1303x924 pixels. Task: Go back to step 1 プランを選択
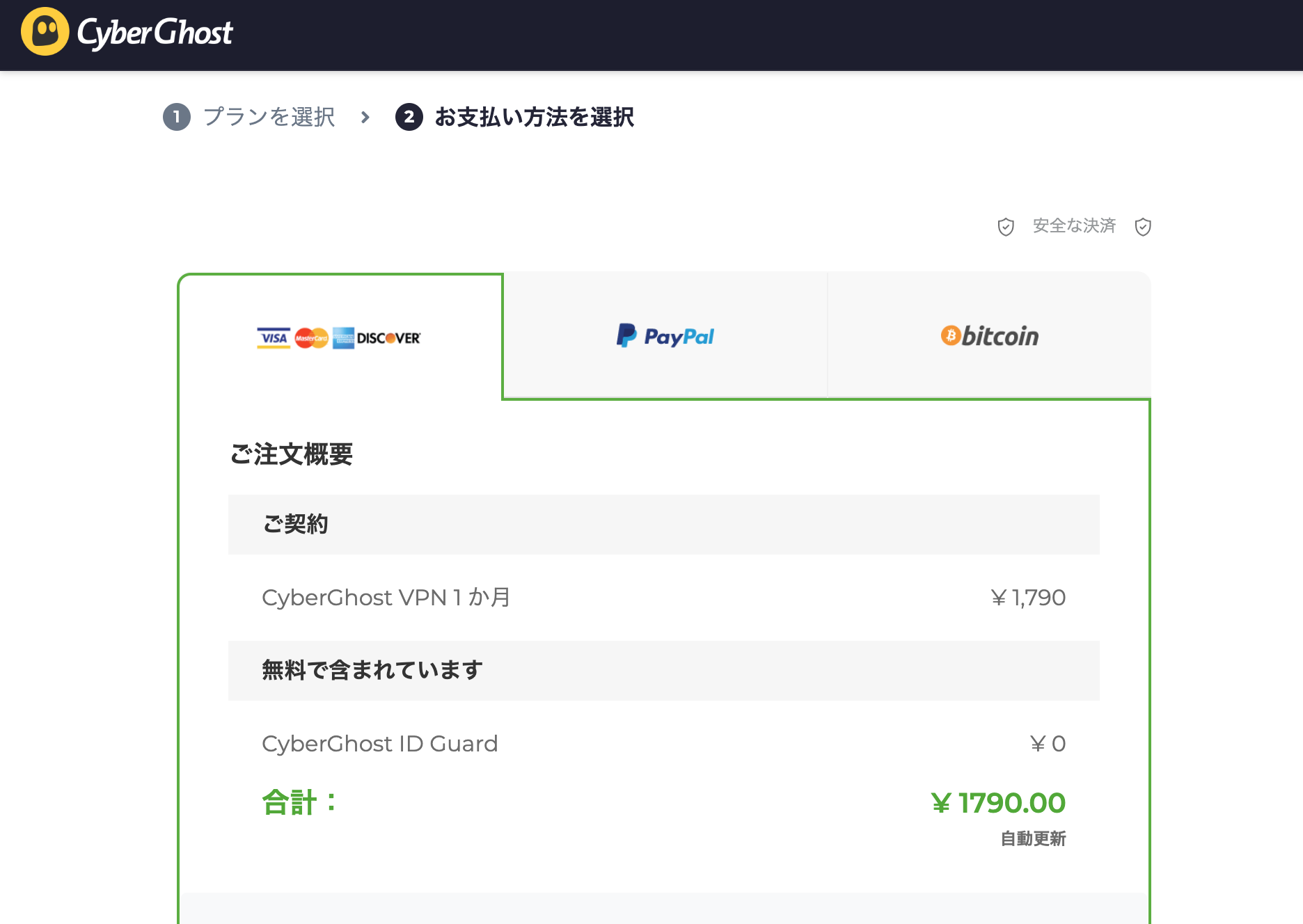point(249,117)
